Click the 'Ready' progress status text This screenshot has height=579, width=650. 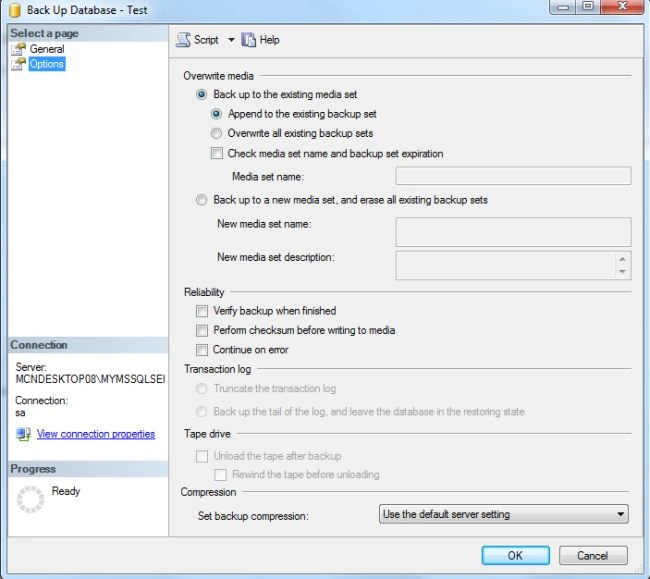click(66, 491)
